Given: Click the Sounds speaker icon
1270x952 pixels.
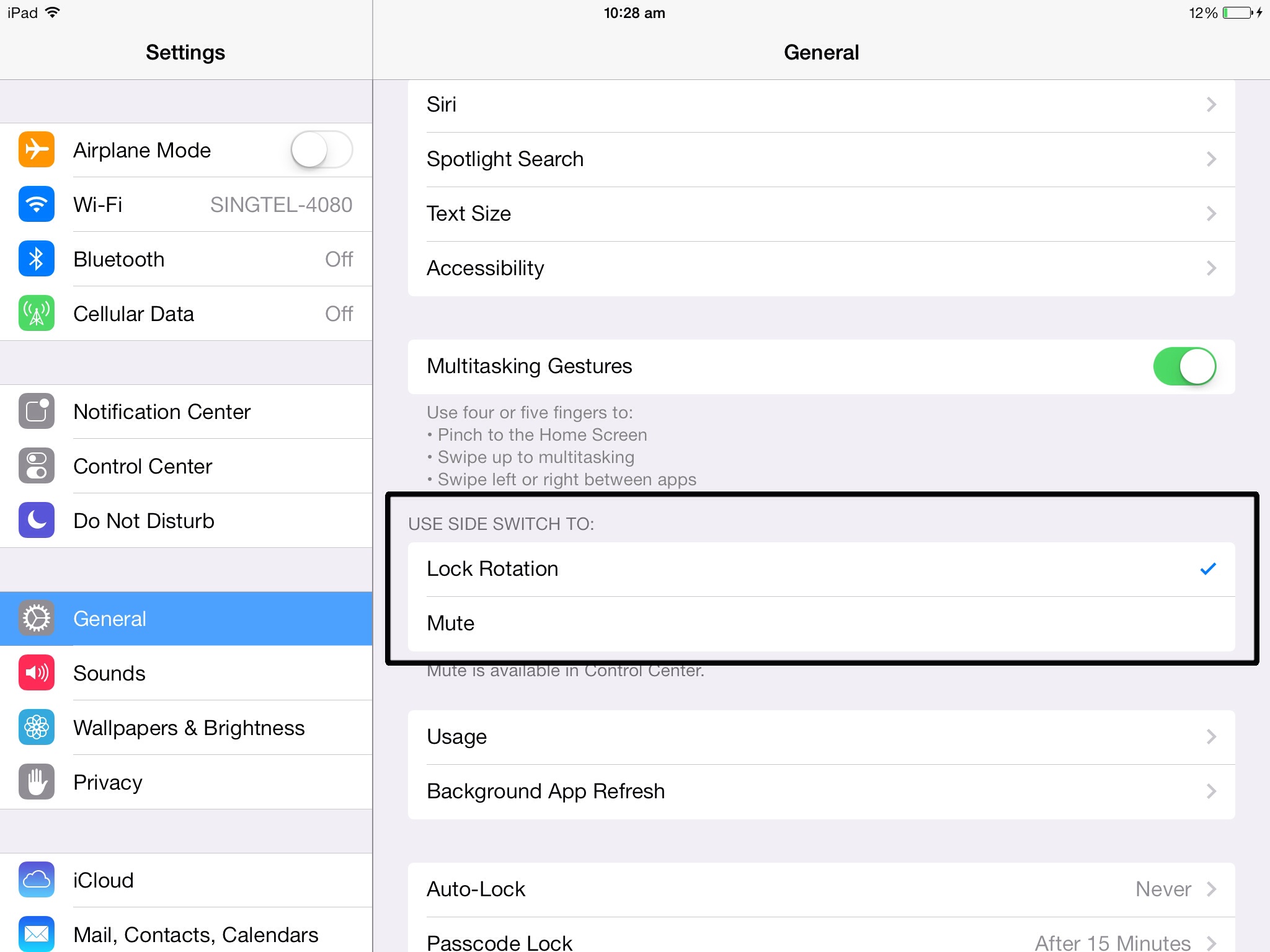Looking at the screenshot, I should [36, 673].
